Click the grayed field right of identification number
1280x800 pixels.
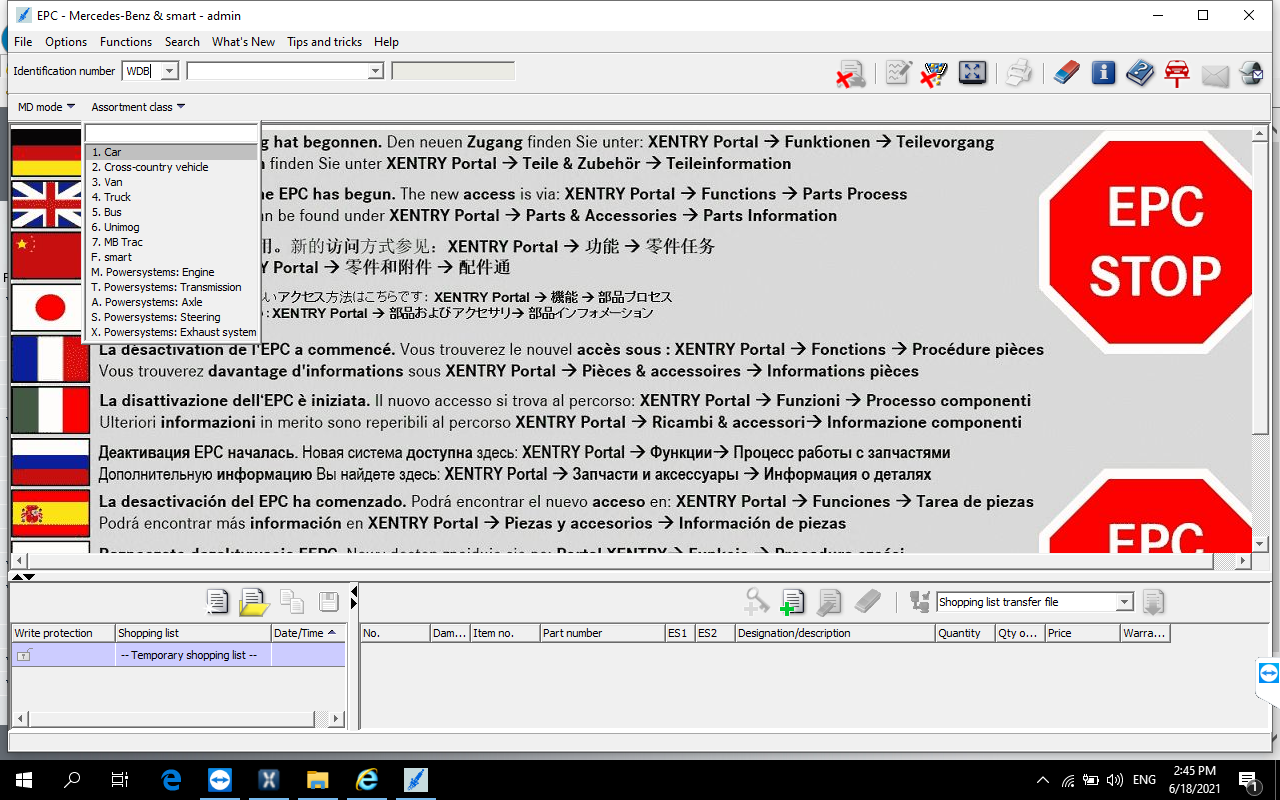tap(453, 71)
